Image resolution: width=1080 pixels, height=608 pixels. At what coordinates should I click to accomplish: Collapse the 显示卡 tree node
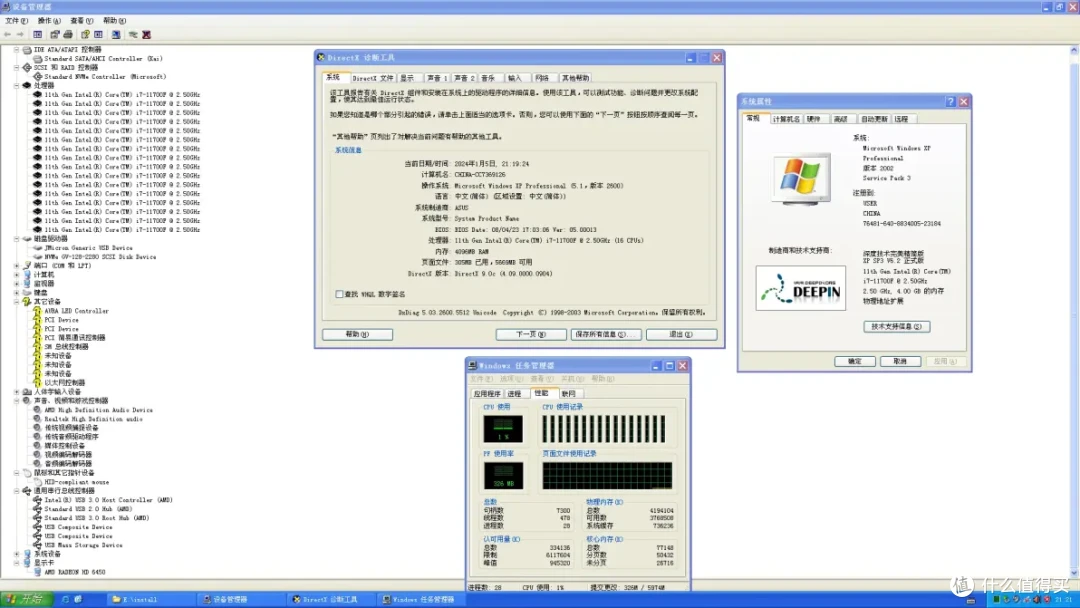[17, 563]
